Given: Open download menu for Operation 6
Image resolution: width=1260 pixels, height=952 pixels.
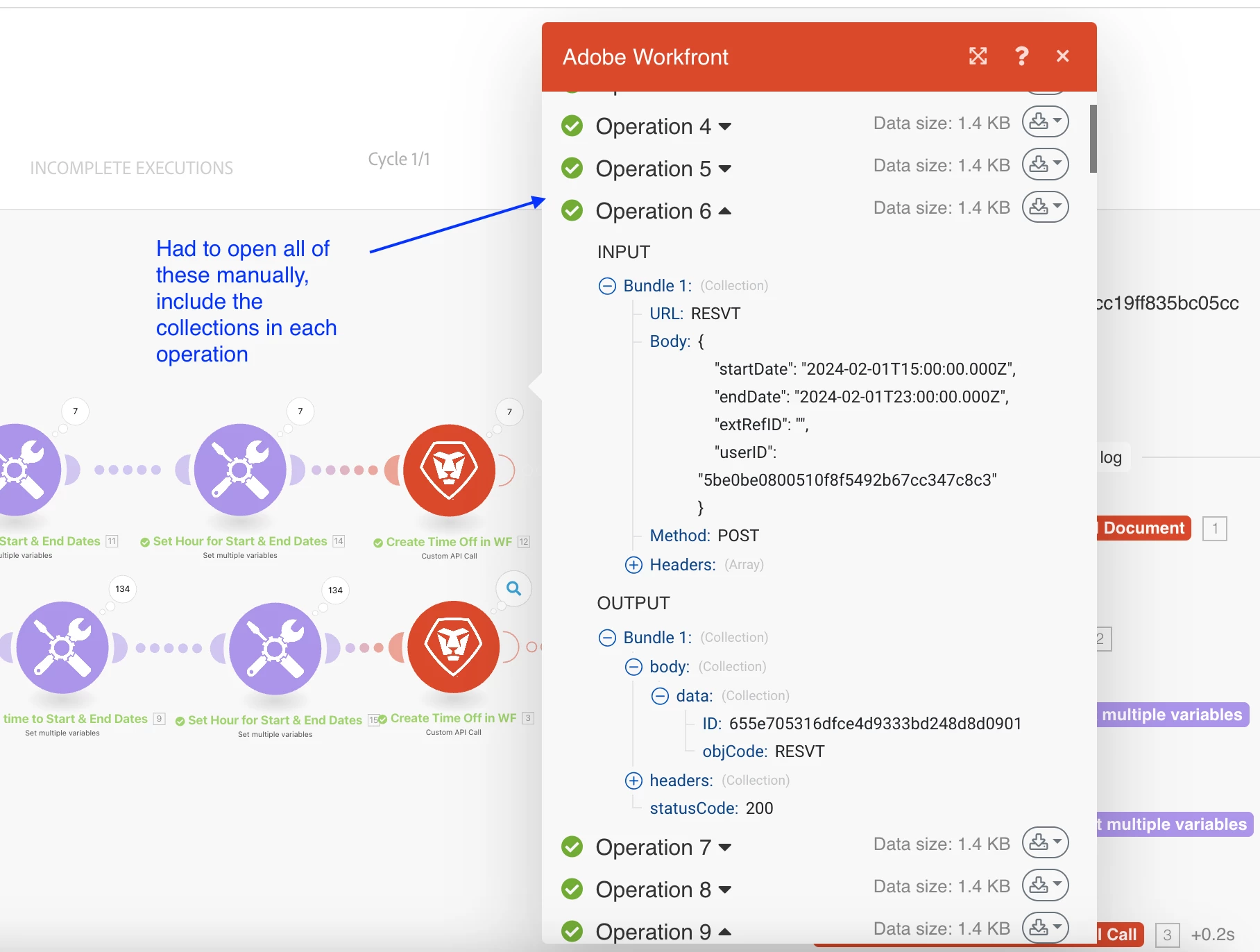Looking at the screenshot, I should [1045, 207].
